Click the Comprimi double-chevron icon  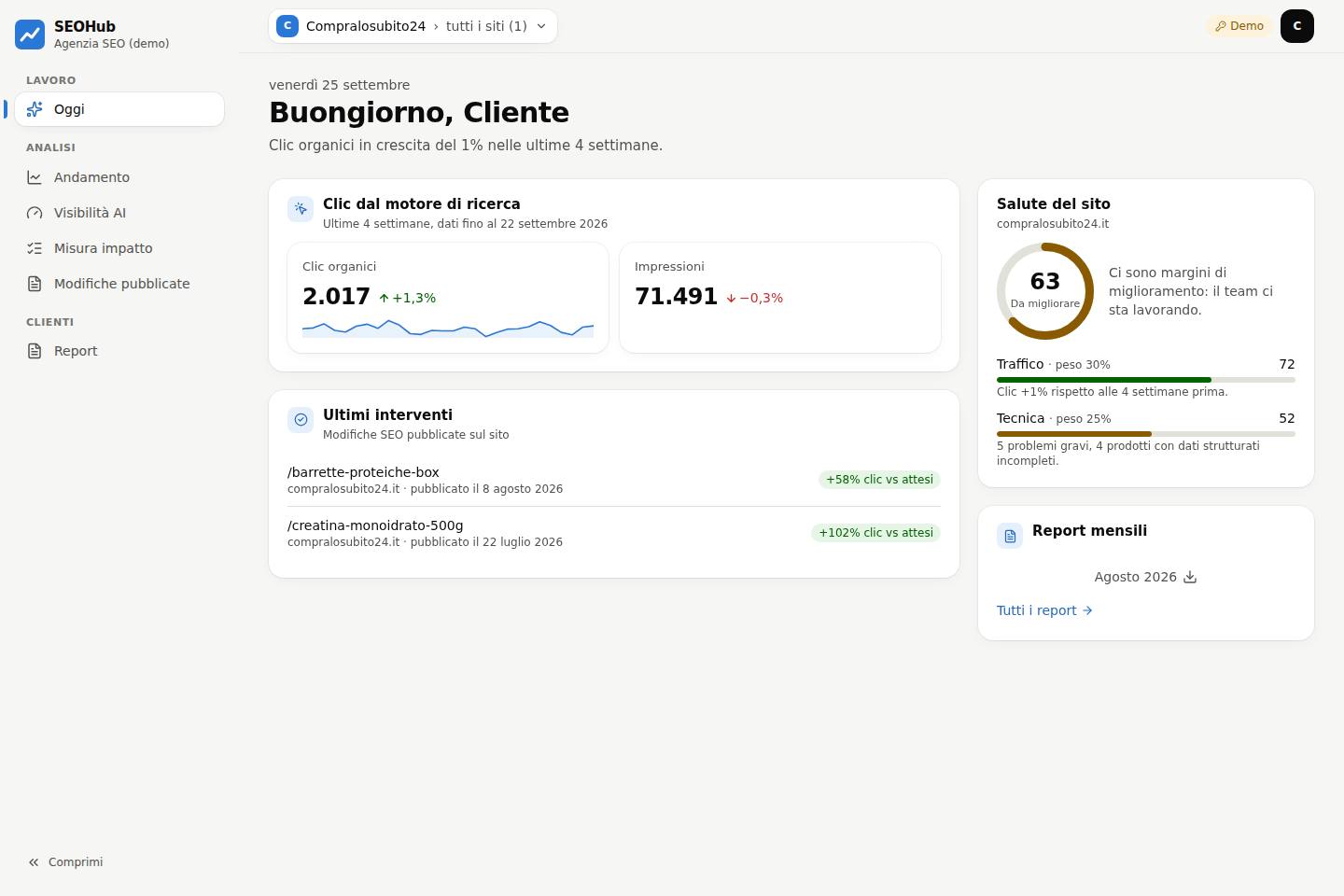pos(34,862)
